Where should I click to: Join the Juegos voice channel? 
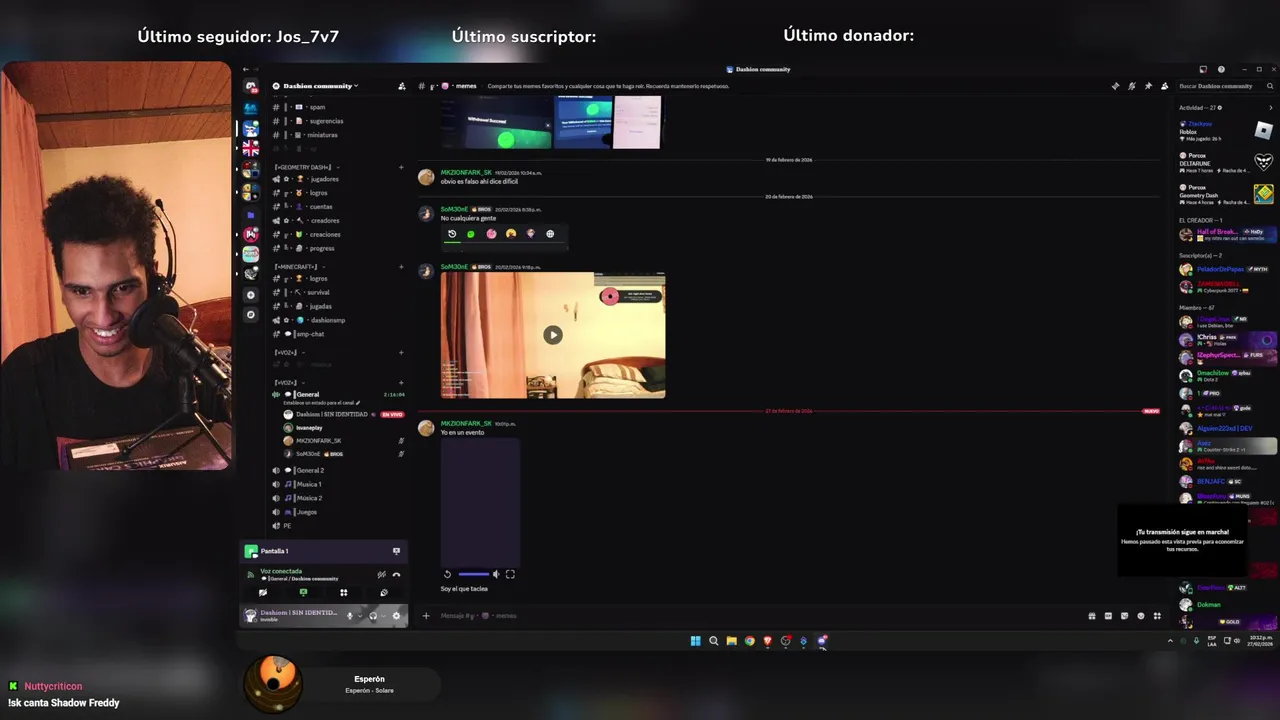pos(306,512)
